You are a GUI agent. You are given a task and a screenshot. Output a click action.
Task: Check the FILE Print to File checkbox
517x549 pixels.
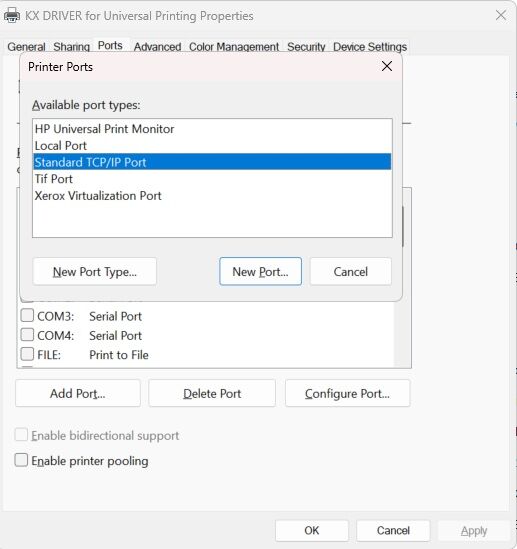(27, 354)
